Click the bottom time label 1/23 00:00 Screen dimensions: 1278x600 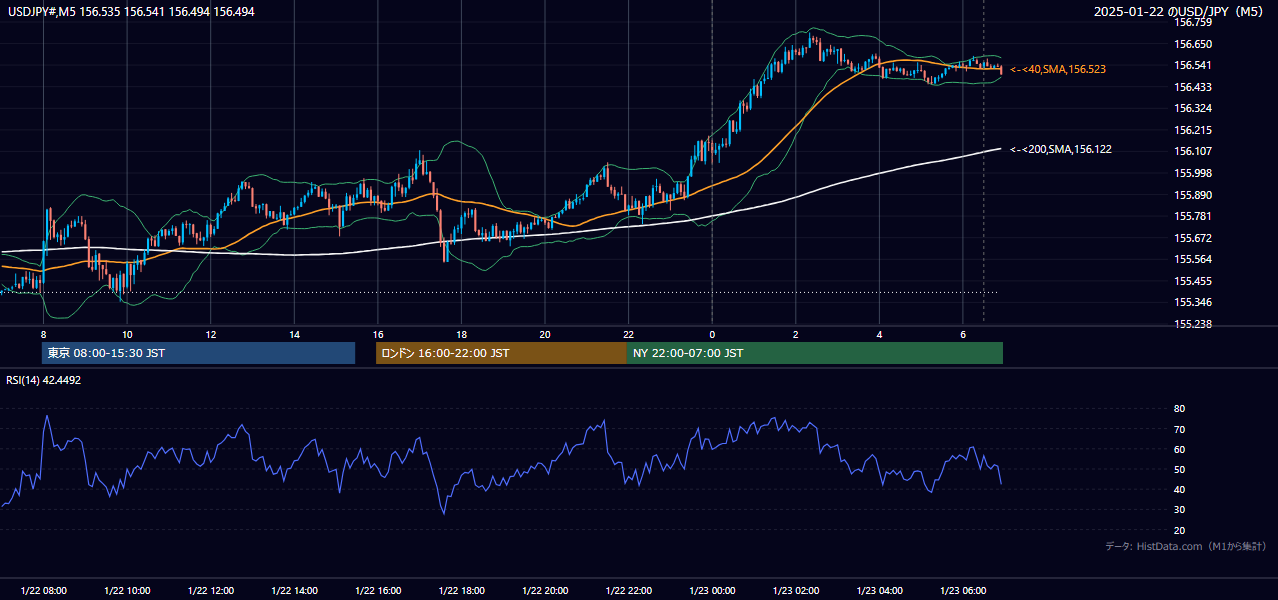click(x=712, y=591)
